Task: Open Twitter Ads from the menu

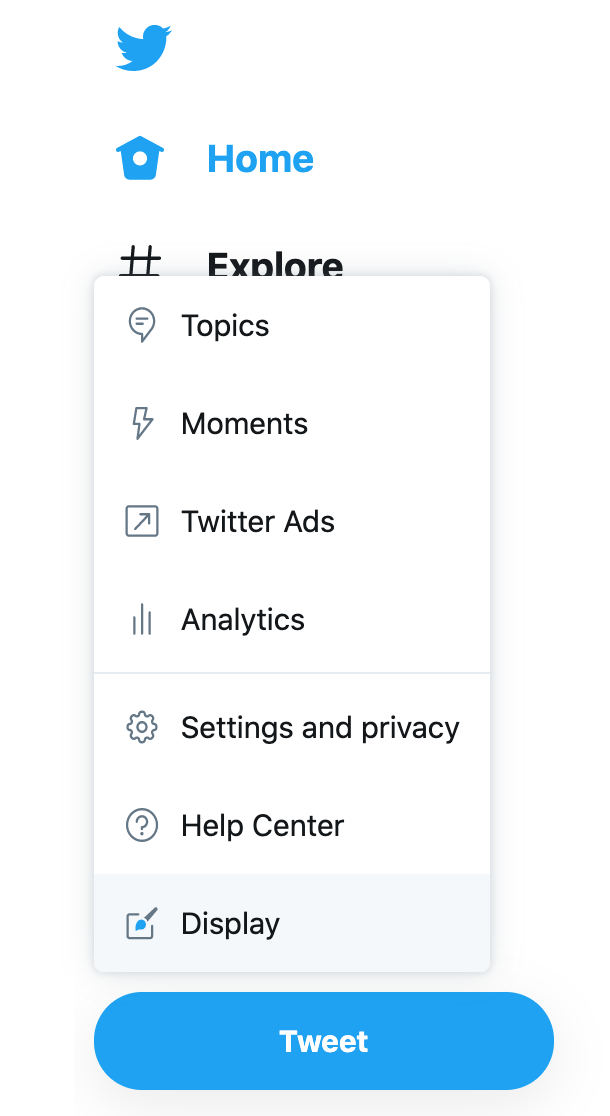Action: point(258,521)
